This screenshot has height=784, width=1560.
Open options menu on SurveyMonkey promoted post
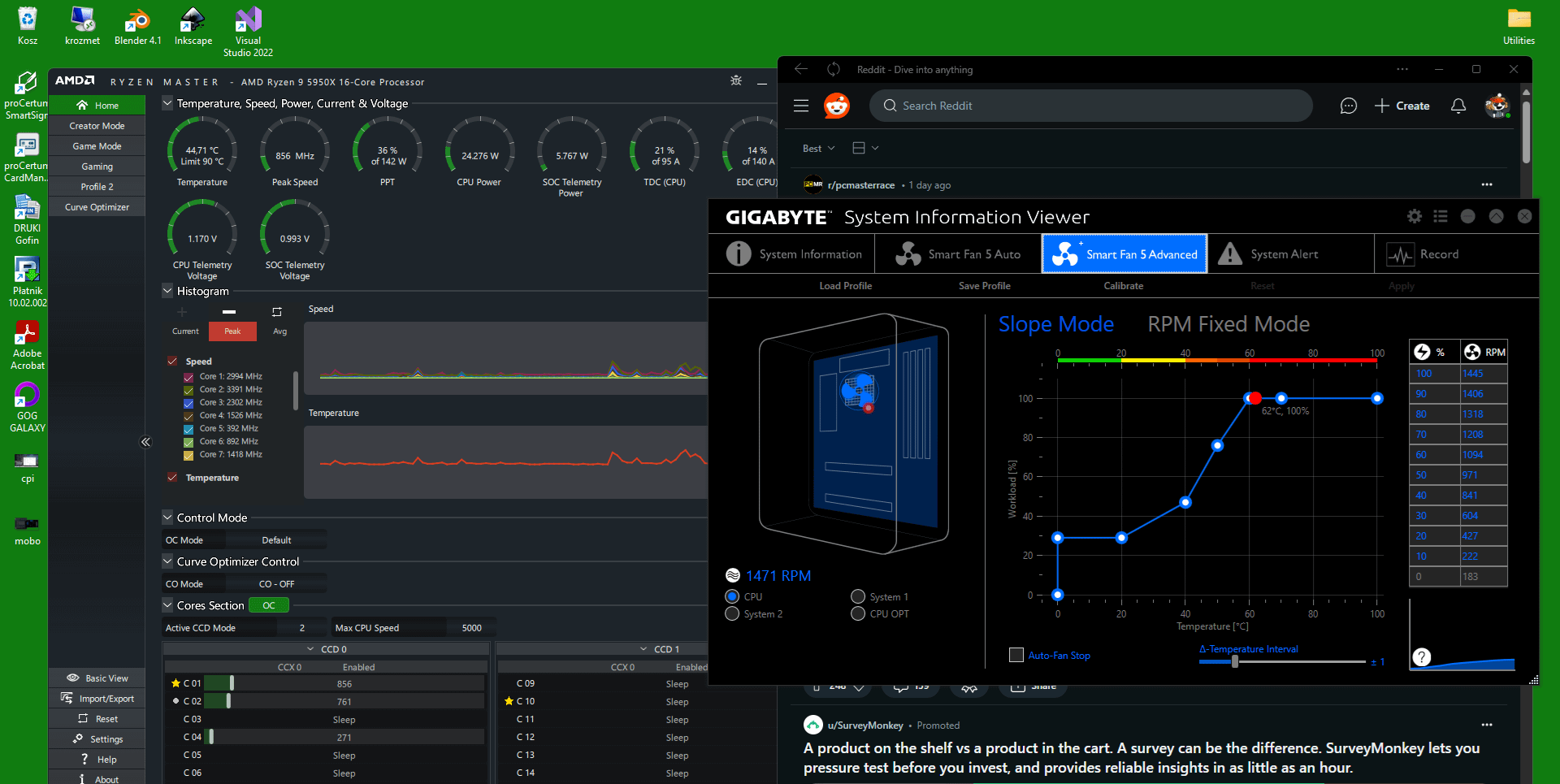pos(1487,725)
